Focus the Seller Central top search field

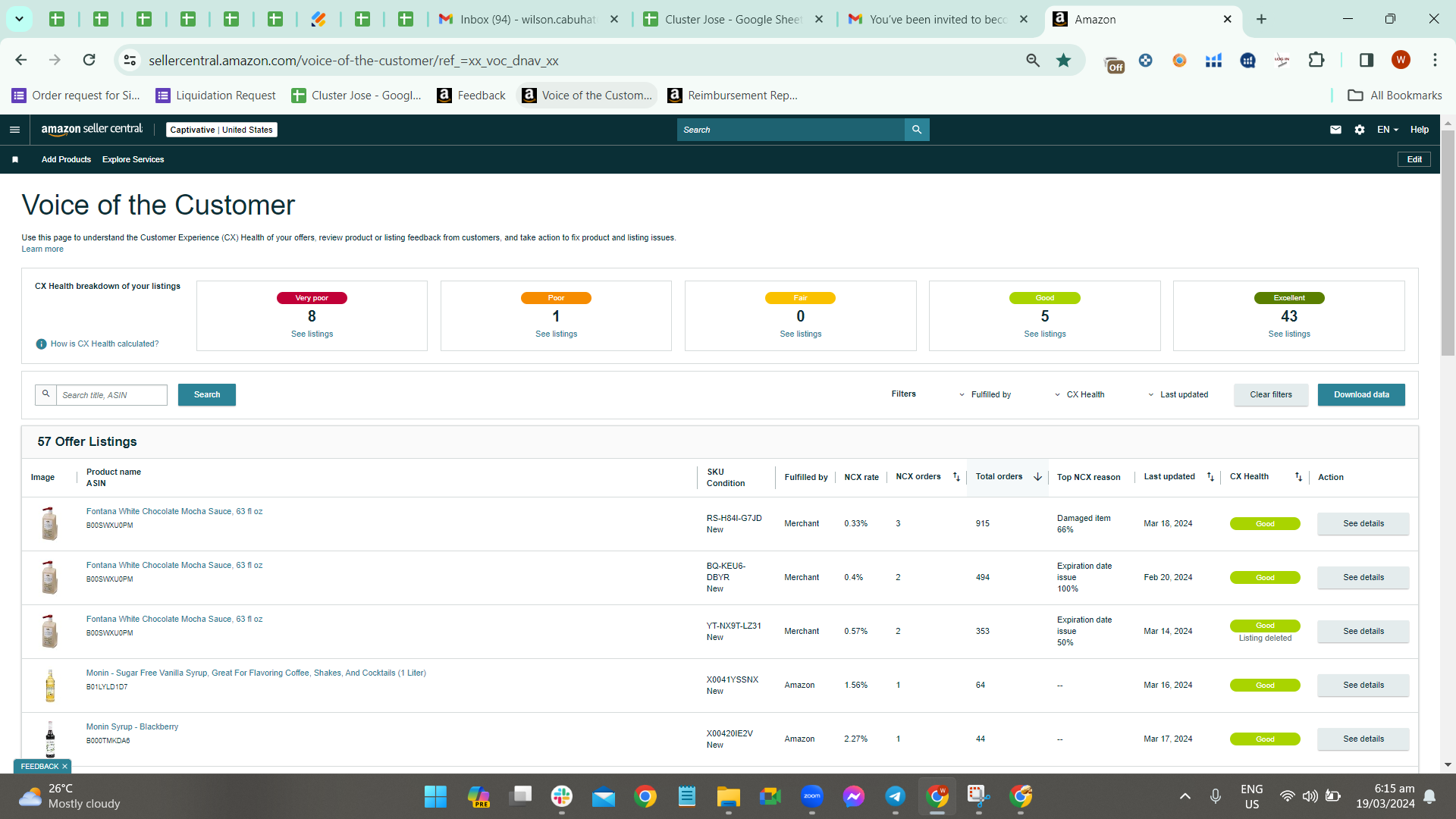point(791,130)
